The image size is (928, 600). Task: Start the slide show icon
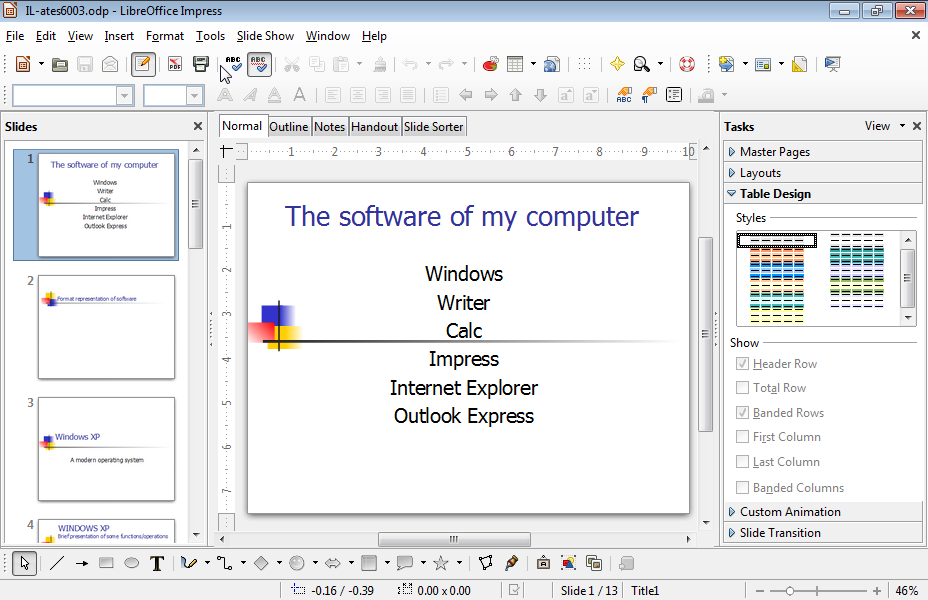832,64
